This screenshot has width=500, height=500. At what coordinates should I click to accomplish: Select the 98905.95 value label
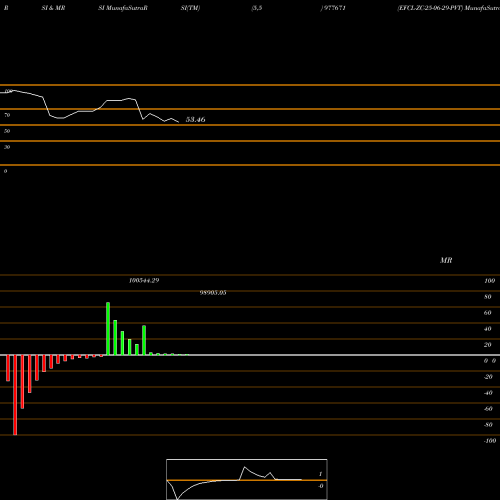pyautogui.click(x=213, y=293)
